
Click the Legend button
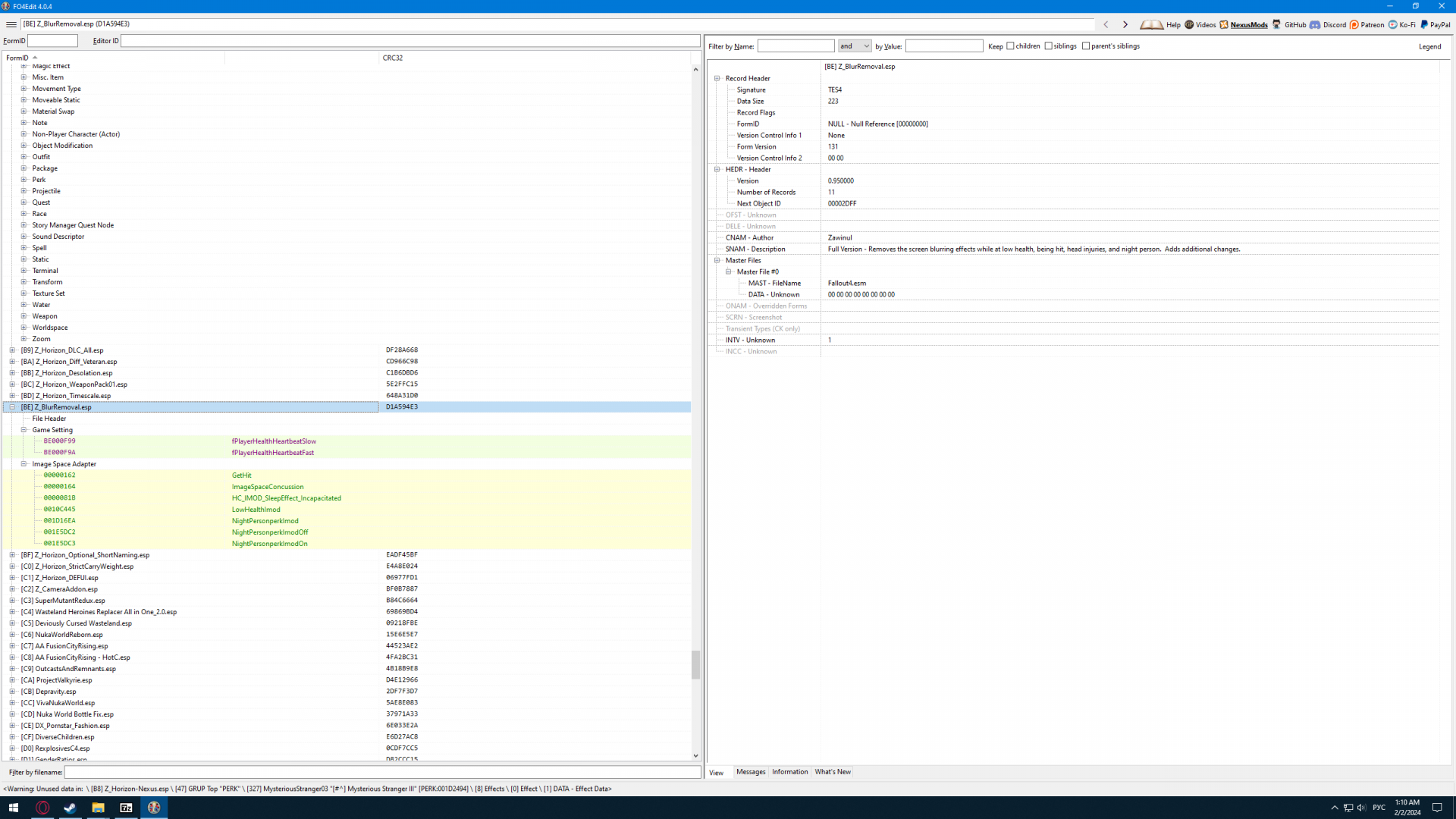coord(1429,46)
